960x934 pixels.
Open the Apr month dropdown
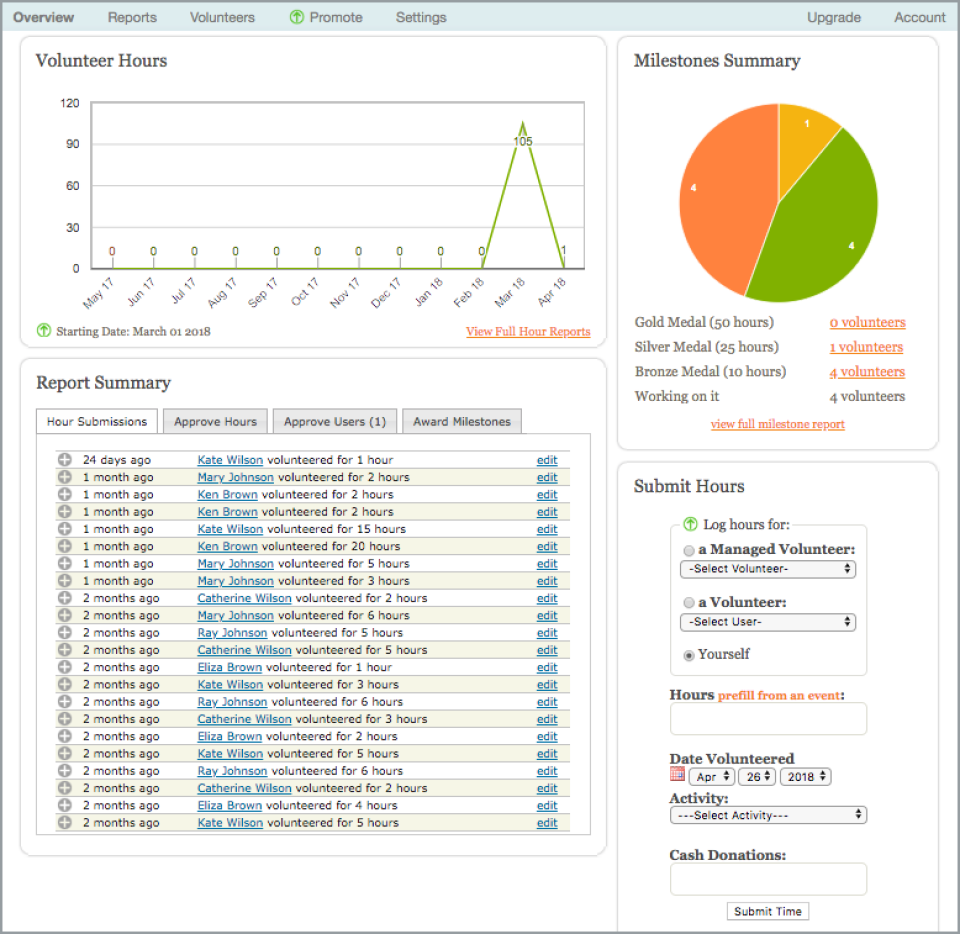[x=712, y=777]
